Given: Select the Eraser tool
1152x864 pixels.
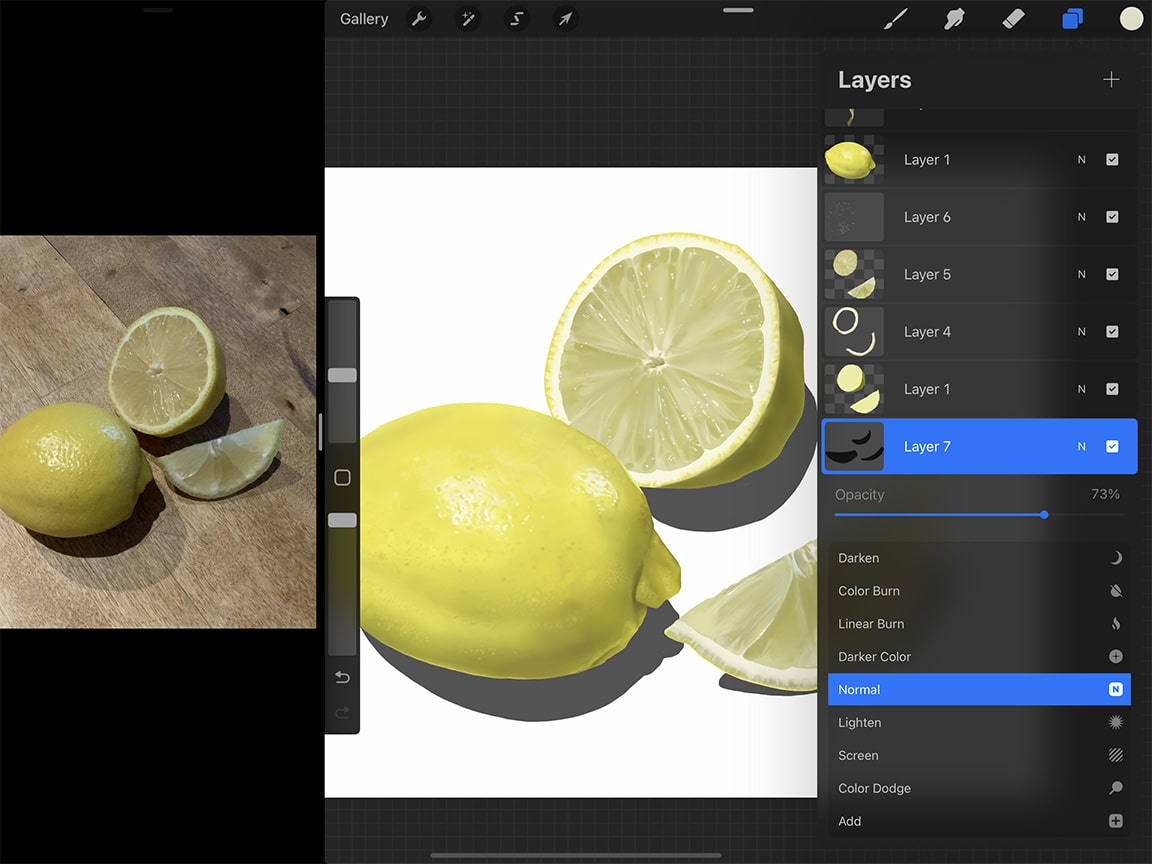Looking at the screenshot, I should (1013, 18).
